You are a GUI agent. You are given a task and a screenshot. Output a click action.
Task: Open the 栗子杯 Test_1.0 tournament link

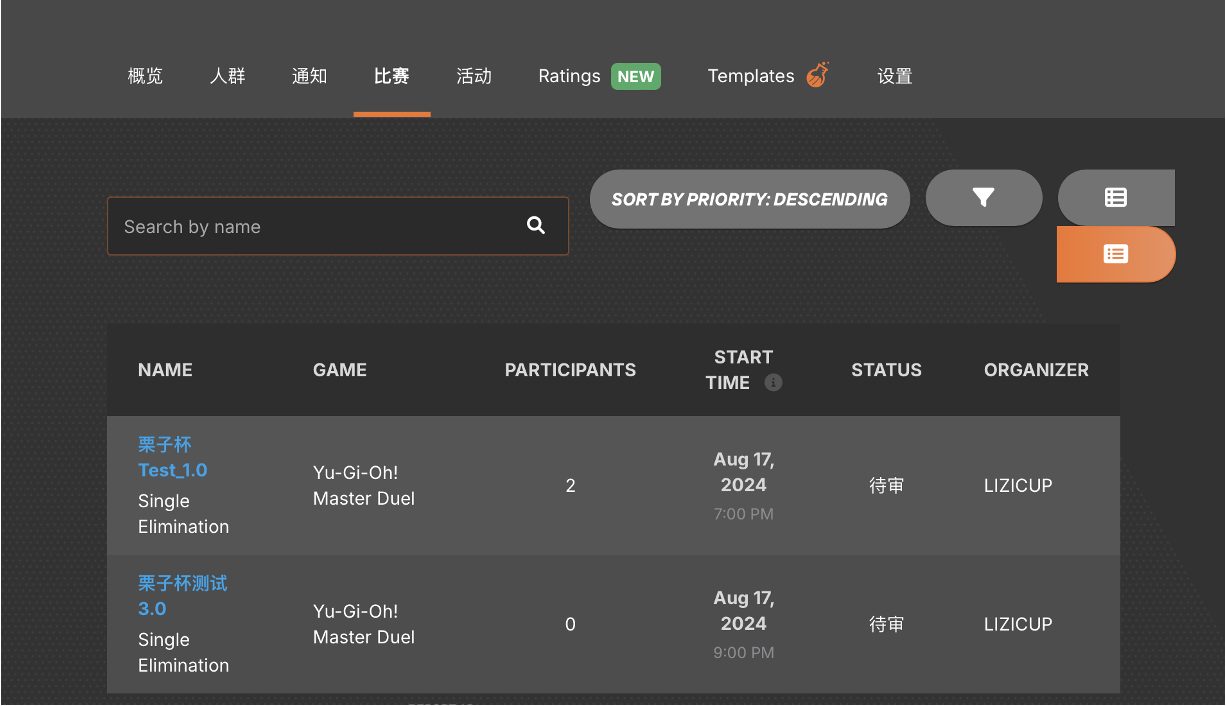[x=172, y=457]
